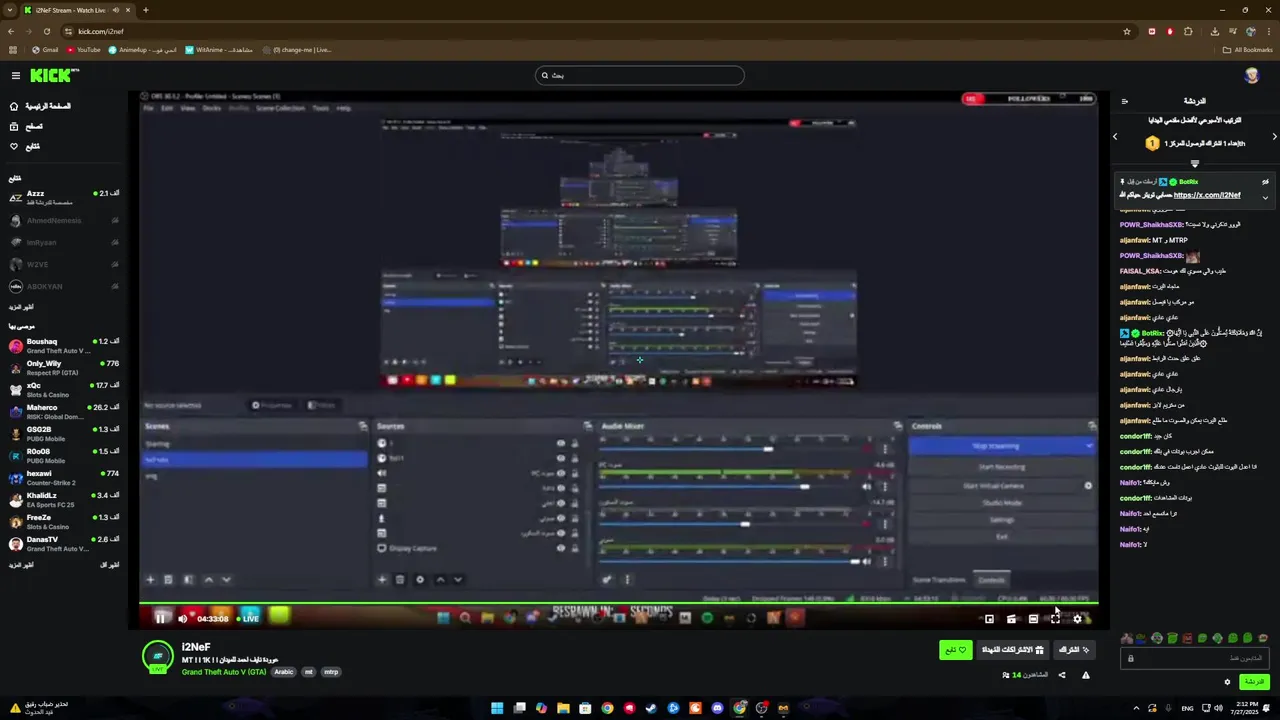Click the gift subscriptions button

[1012, 650]
